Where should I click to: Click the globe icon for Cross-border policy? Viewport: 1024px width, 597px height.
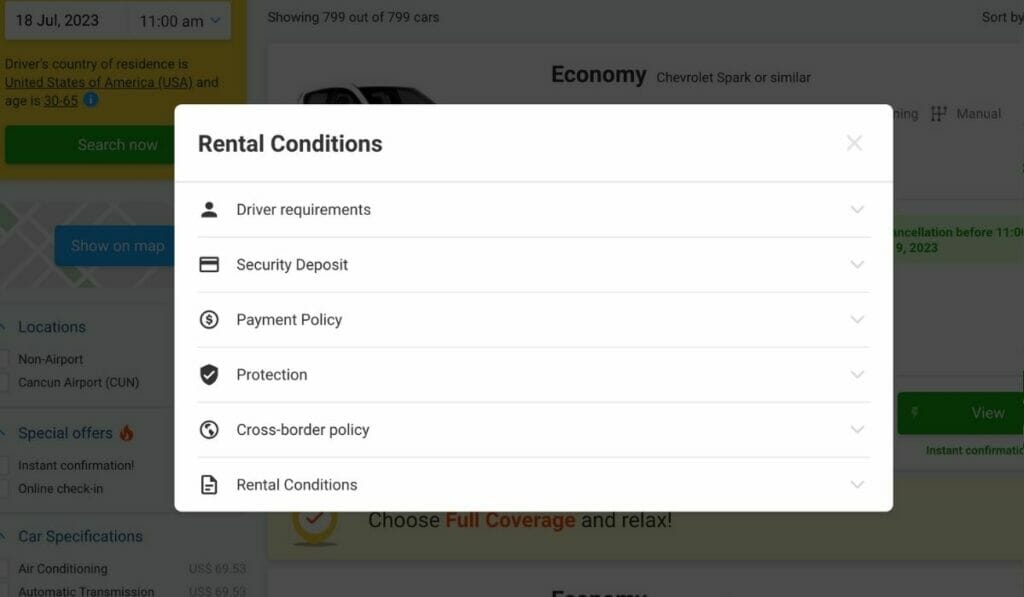[209, 430]
